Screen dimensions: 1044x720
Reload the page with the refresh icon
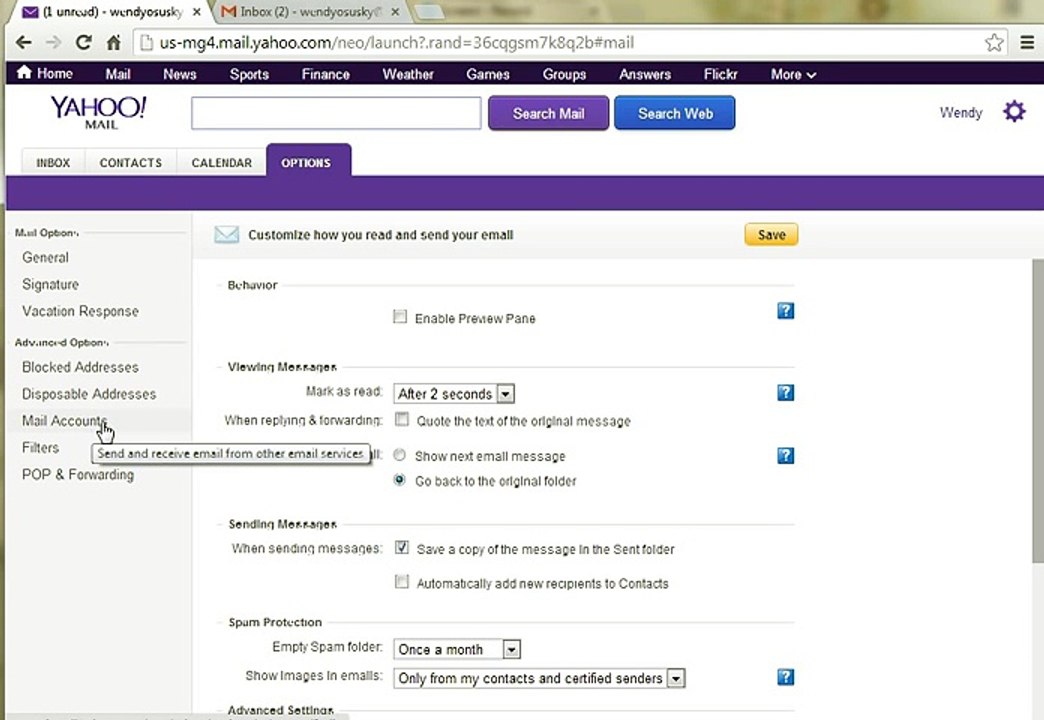pos(83,43)
